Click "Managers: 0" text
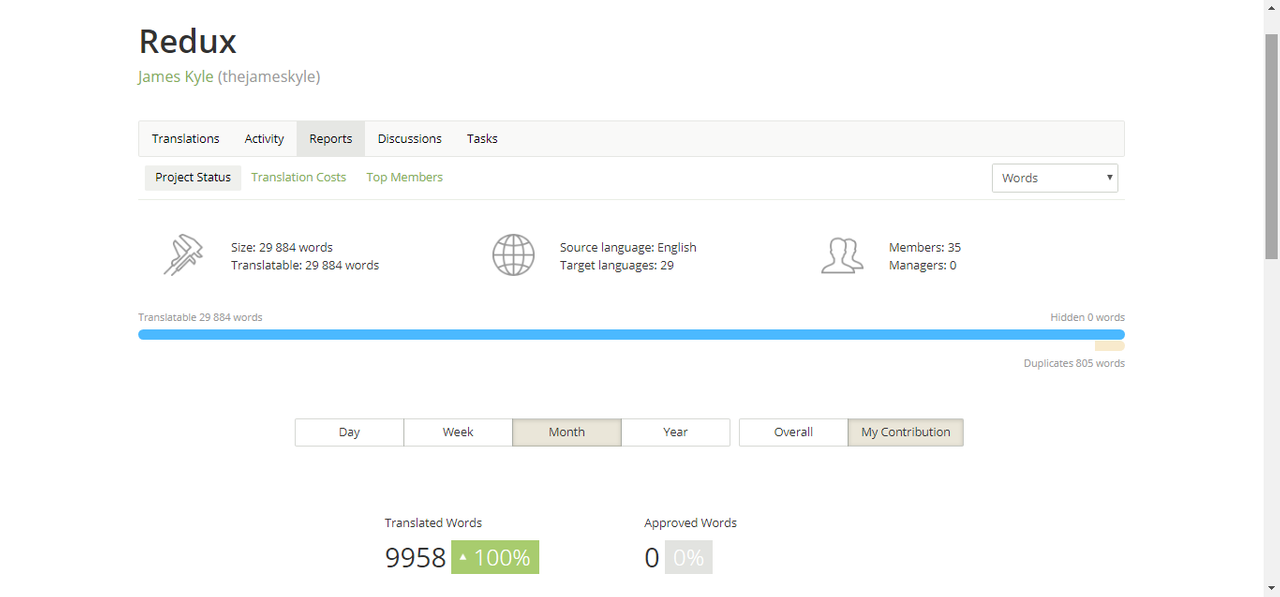 click(x=922, y=265)
